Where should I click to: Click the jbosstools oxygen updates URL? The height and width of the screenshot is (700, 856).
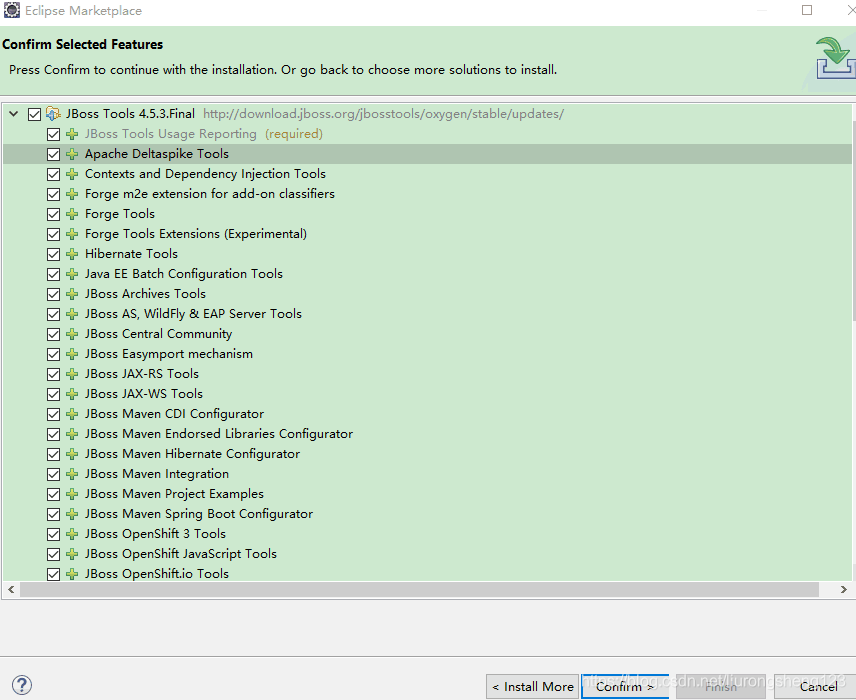pos(383,114)
